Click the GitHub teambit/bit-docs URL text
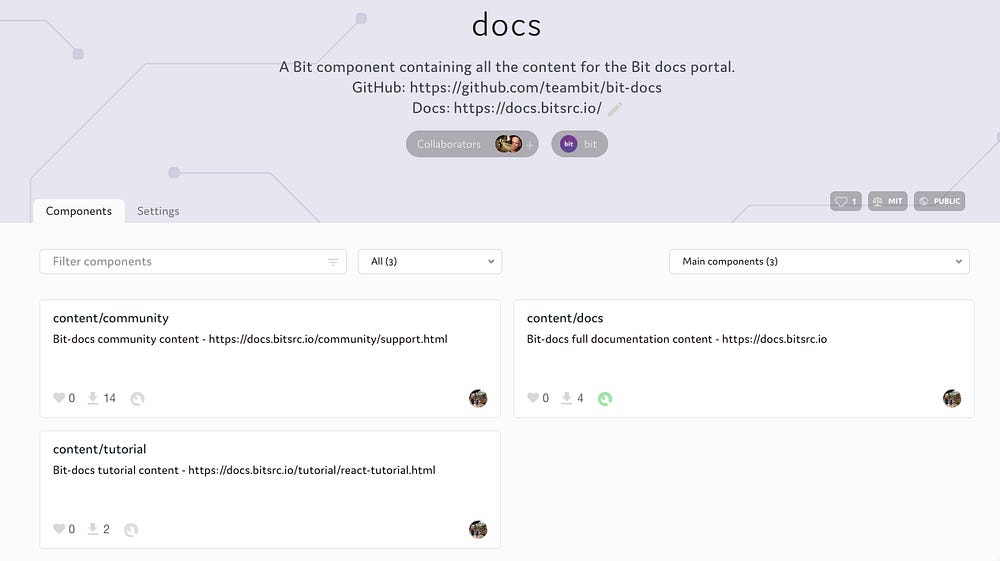Screen dimensions: 1000x561 click(x=535, y=87)
